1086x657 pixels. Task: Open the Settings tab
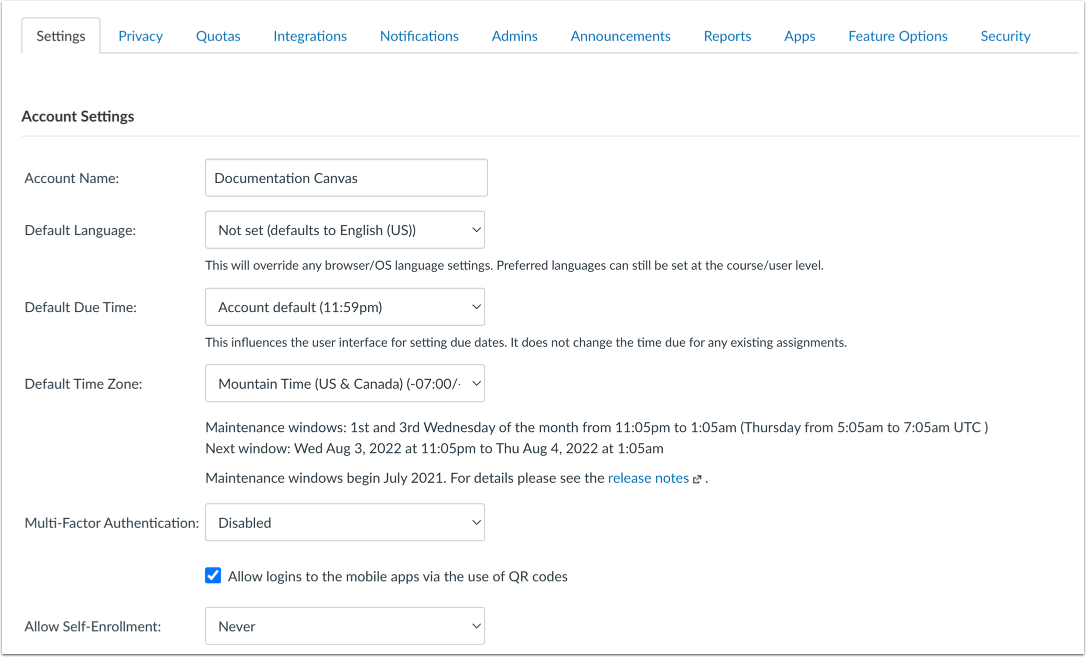pos(61,36)
